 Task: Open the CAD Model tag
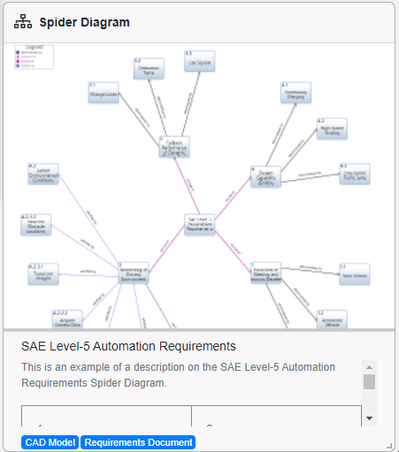50,442
